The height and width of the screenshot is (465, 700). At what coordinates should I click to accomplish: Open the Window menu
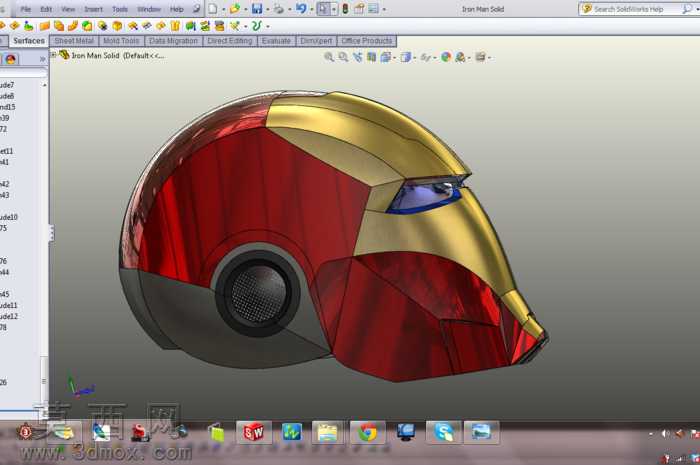pos(149,9)
